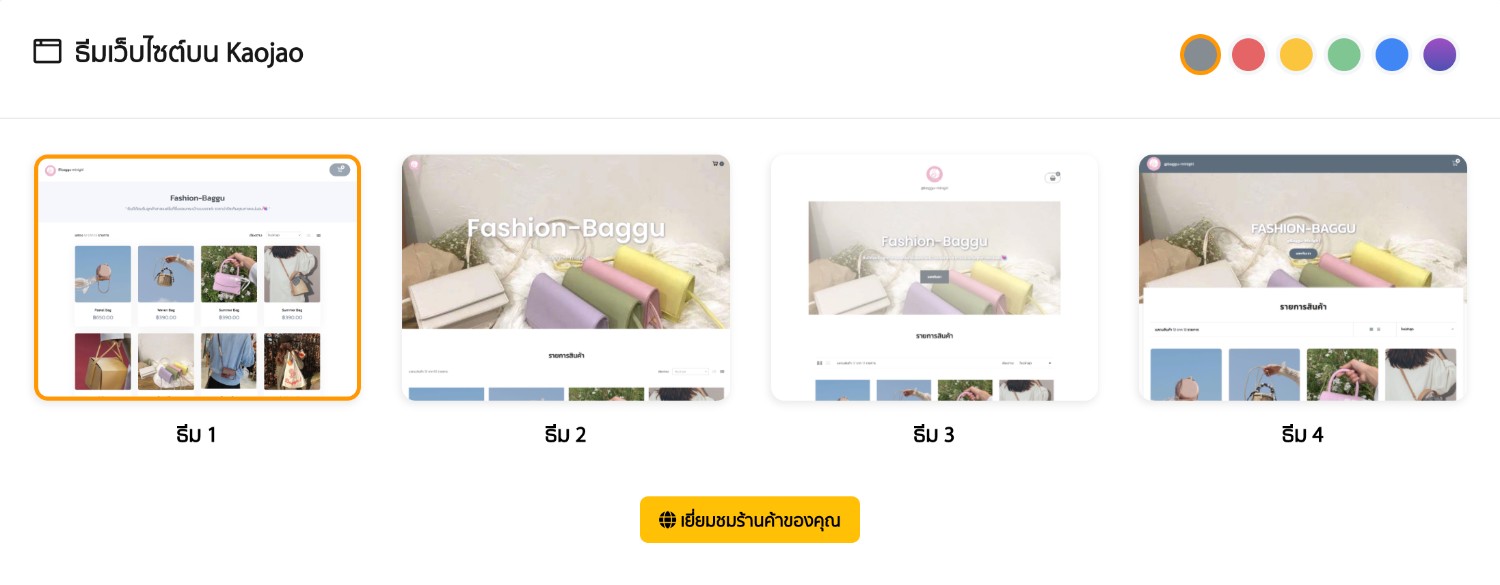Click the ธีม 1 label
Image resolution: width=1500 pixels, height=585 pixels.
coord(195,434)
